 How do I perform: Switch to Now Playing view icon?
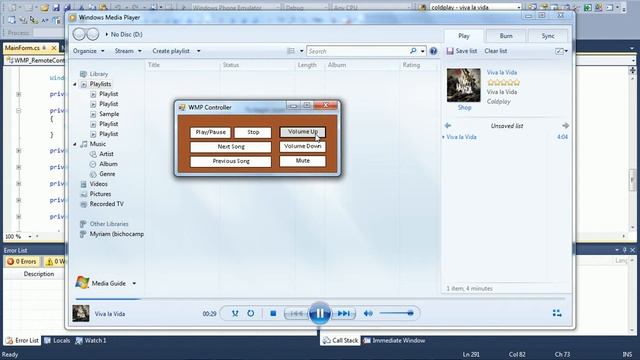point(557,313)
